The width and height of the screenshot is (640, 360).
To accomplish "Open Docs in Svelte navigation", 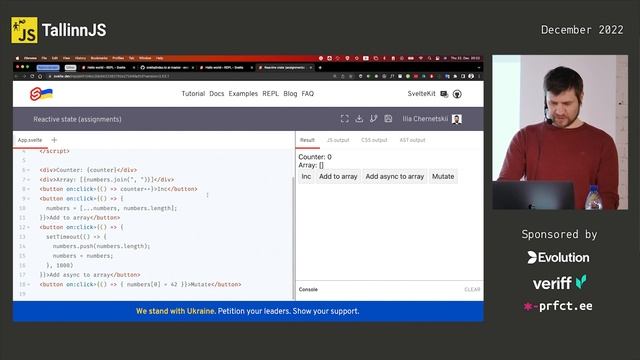I will [x=217, y=94].
